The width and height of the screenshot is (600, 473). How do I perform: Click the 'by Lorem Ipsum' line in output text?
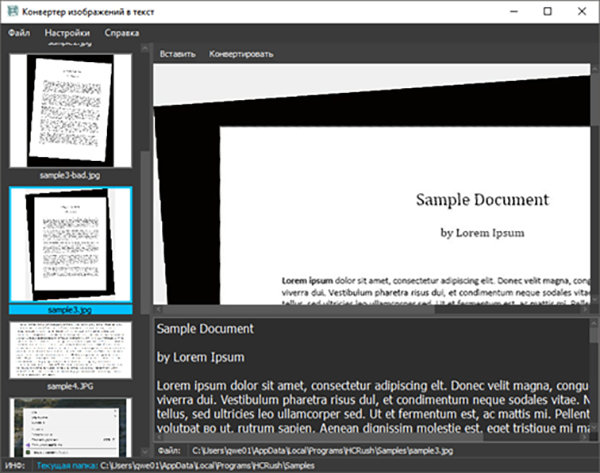click(201, 357)
